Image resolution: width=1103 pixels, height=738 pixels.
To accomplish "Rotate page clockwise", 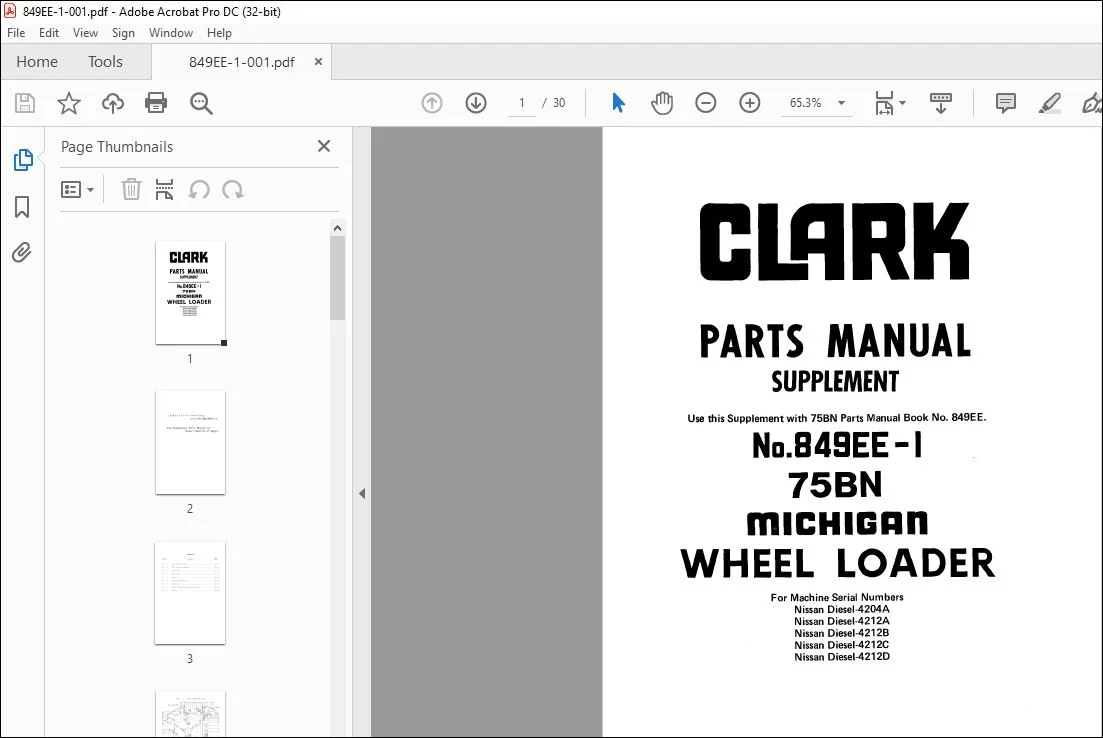I will click(233, 189).
